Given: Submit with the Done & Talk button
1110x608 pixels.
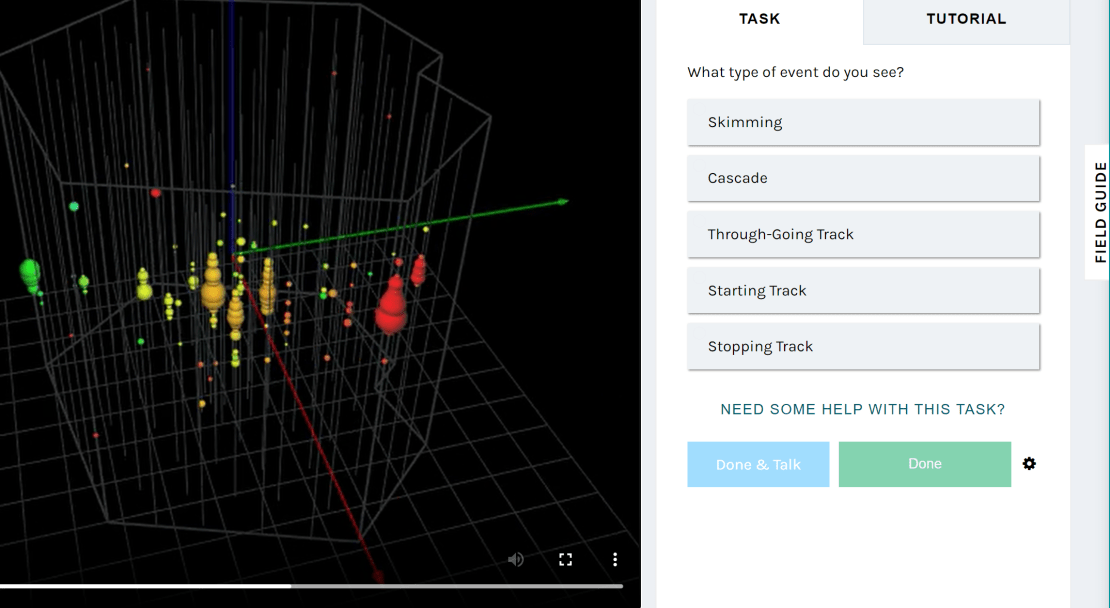Looking at the screenshot, I should point(758,464).
